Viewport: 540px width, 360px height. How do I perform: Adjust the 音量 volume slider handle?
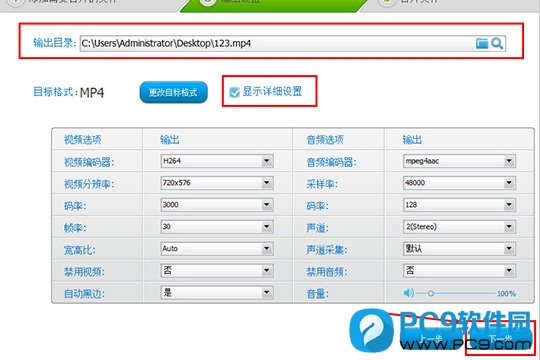click(x=431, y=294)
